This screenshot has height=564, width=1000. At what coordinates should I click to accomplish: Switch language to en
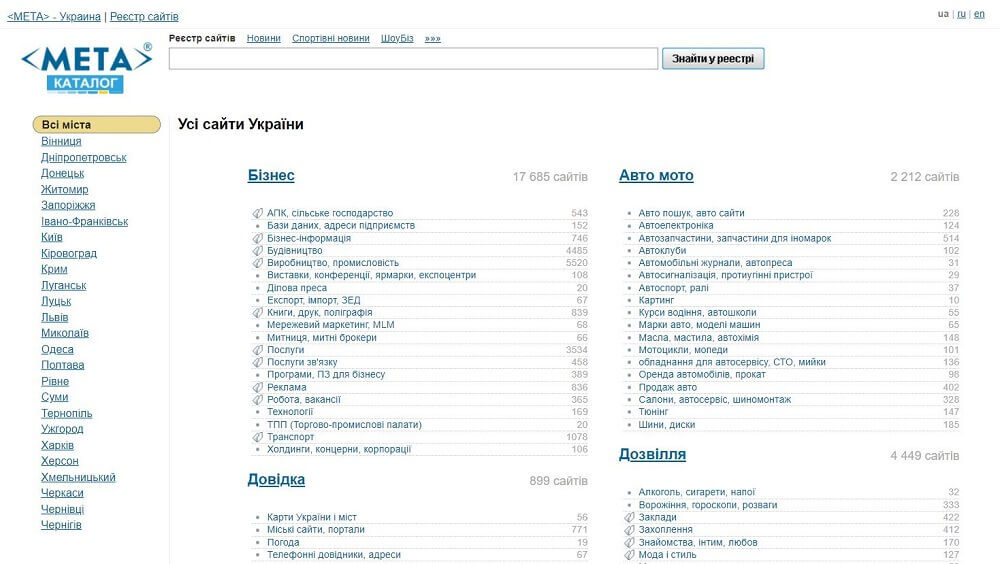click(x=979, y=14)
